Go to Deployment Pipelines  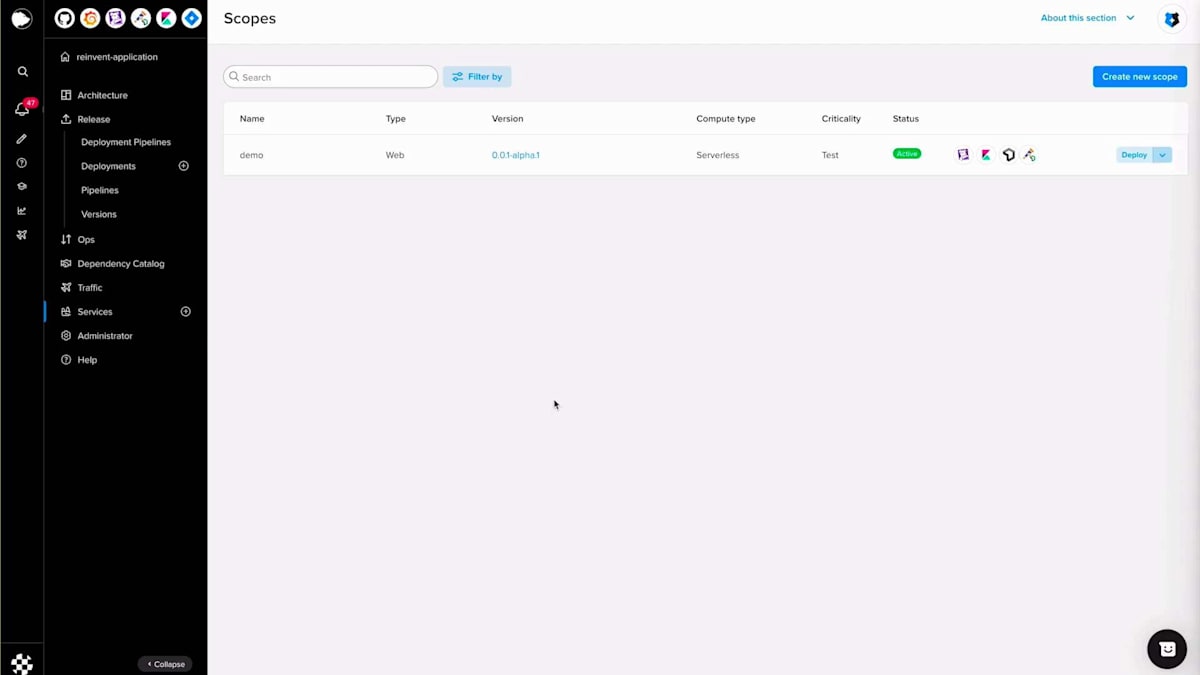pos(126,142)
